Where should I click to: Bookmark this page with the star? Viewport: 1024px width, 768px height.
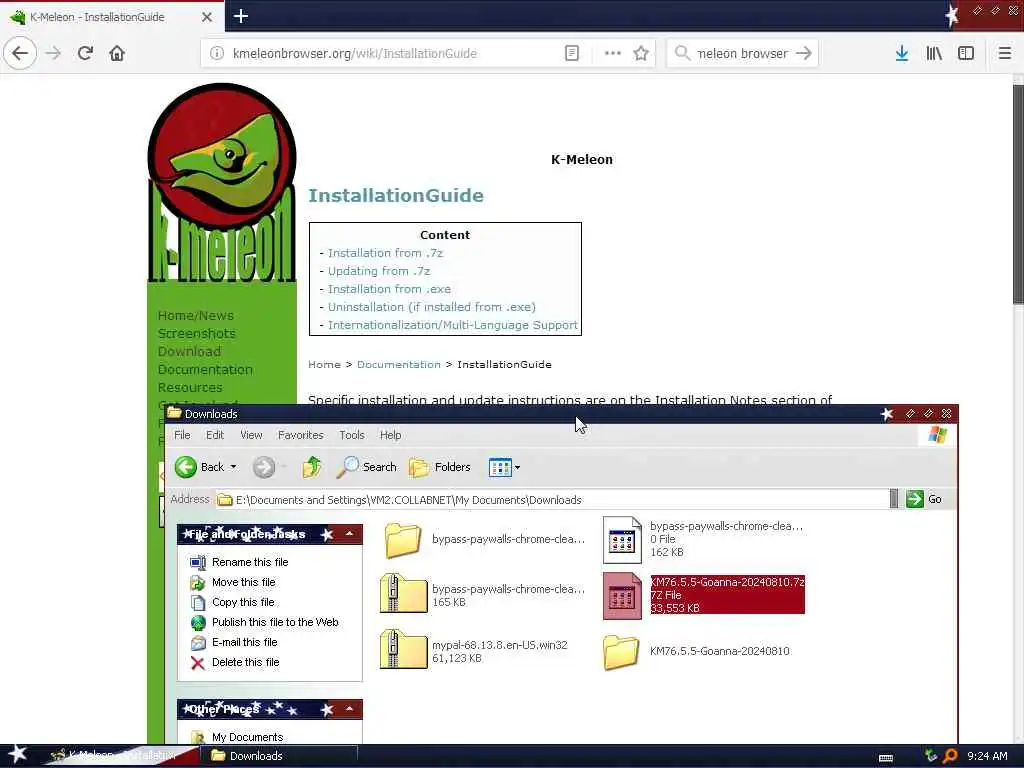click(x=641, y=53)
